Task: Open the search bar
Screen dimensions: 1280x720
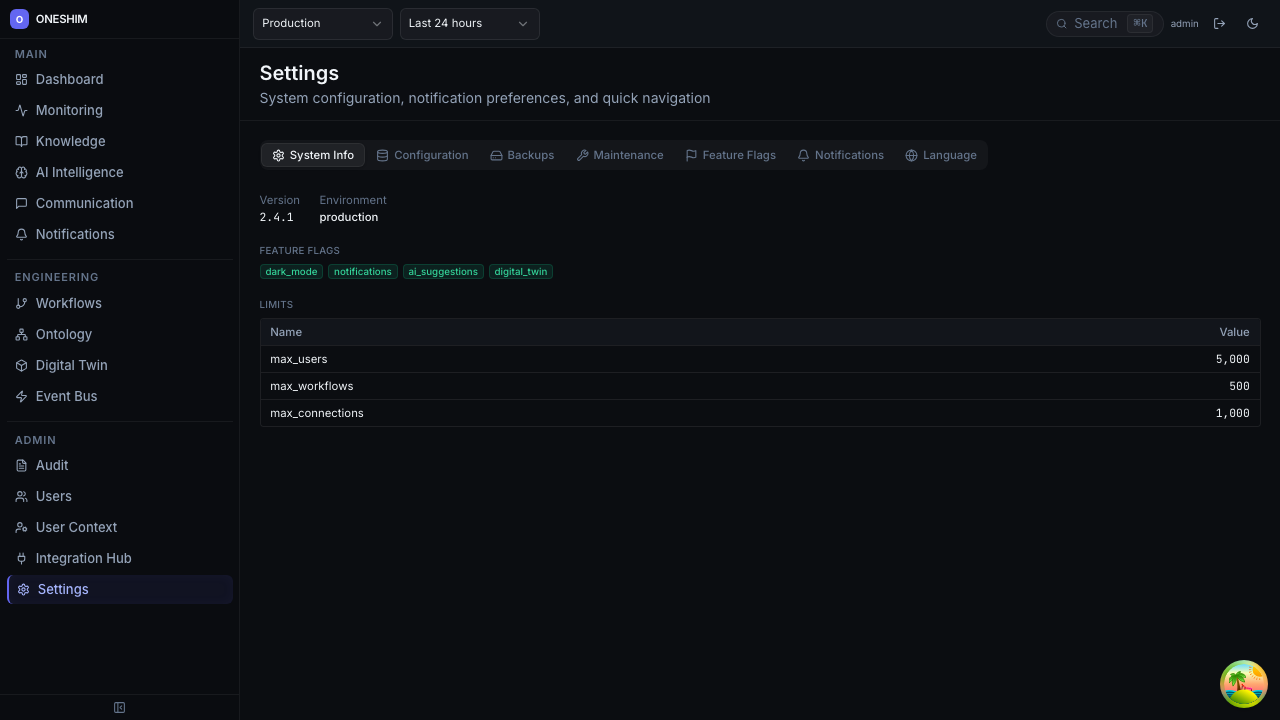Action: coord(1104,23)
